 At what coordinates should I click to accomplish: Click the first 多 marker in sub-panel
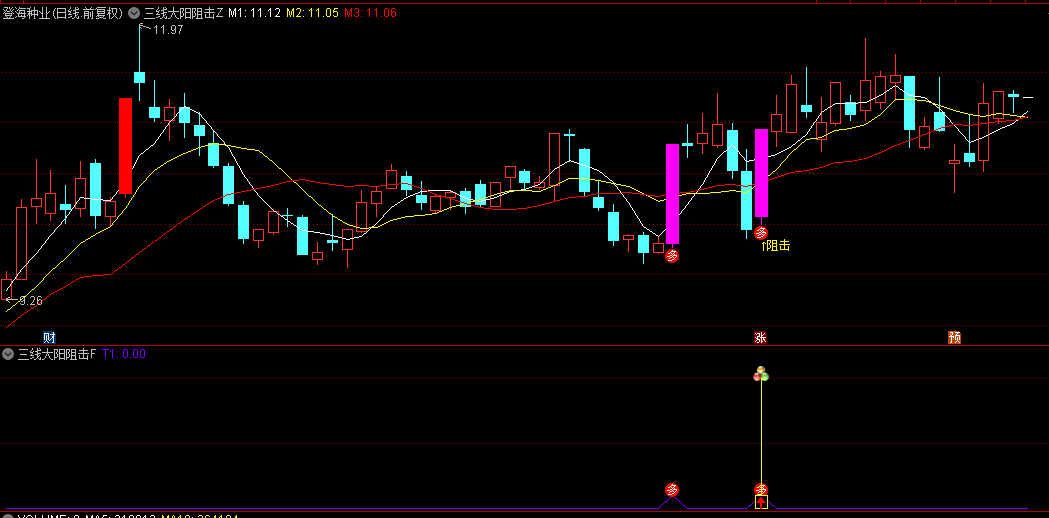672,490
